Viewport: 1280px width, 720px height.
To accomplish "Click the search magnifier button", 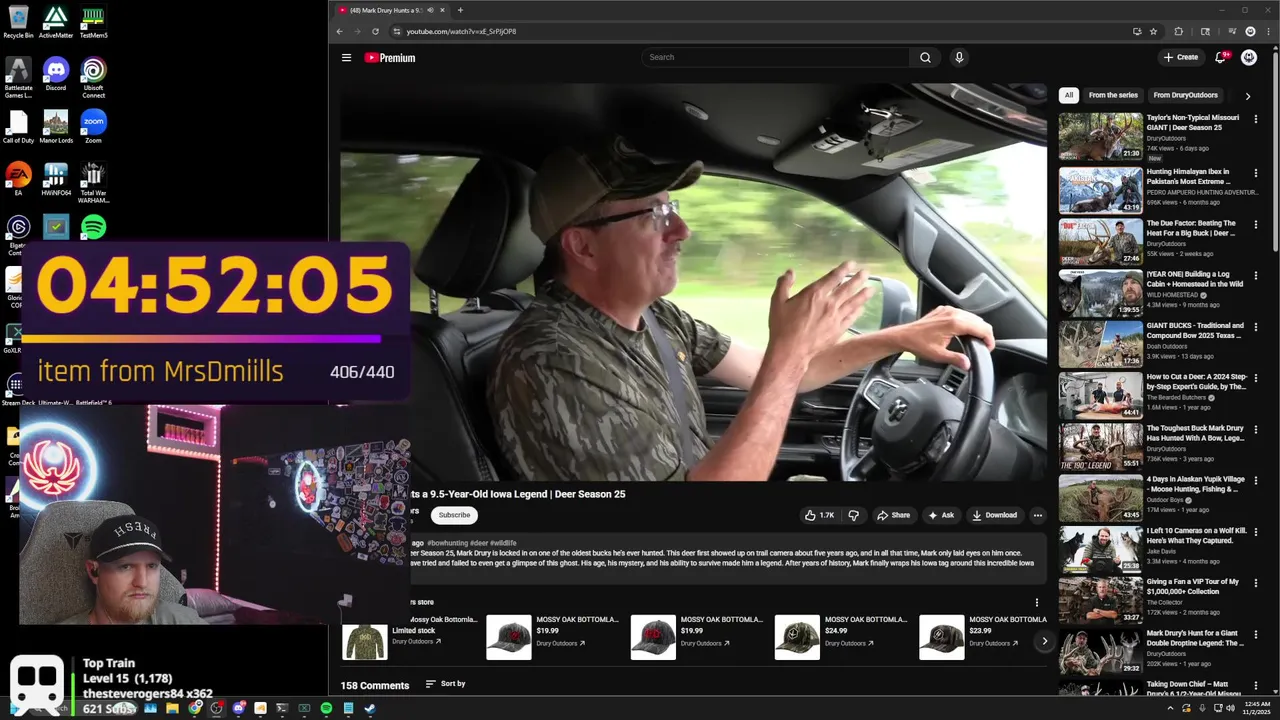I will click(x=925, y=57).
